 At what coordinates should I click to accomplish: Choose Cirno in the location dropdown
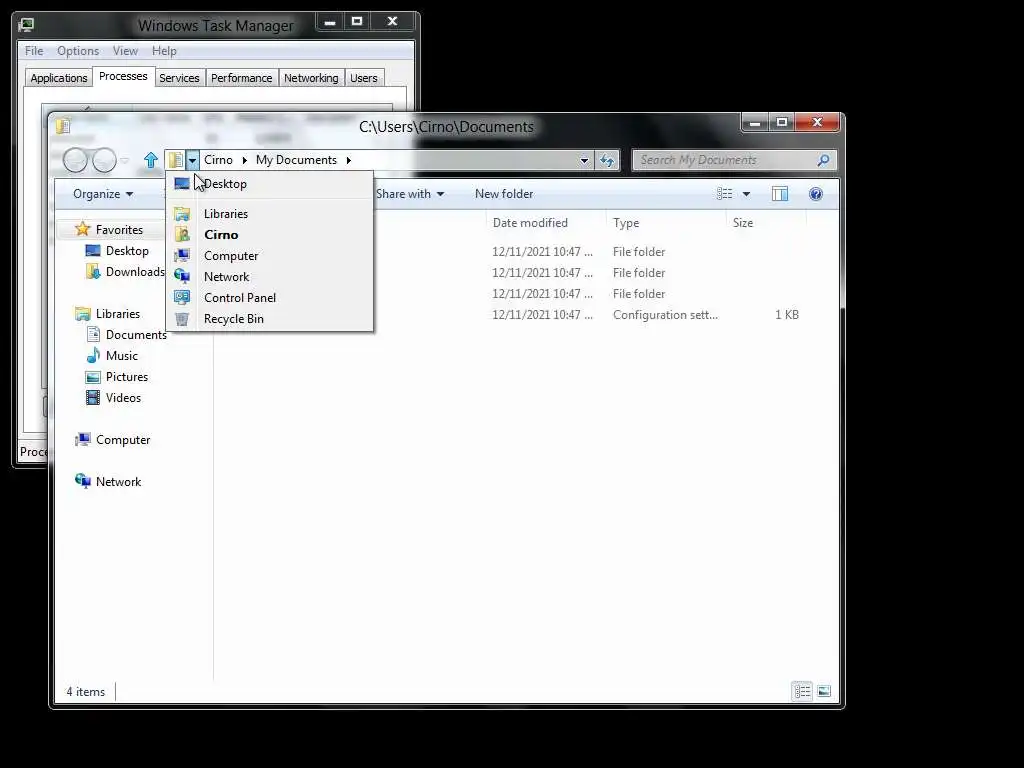click(x=221, y=235)
